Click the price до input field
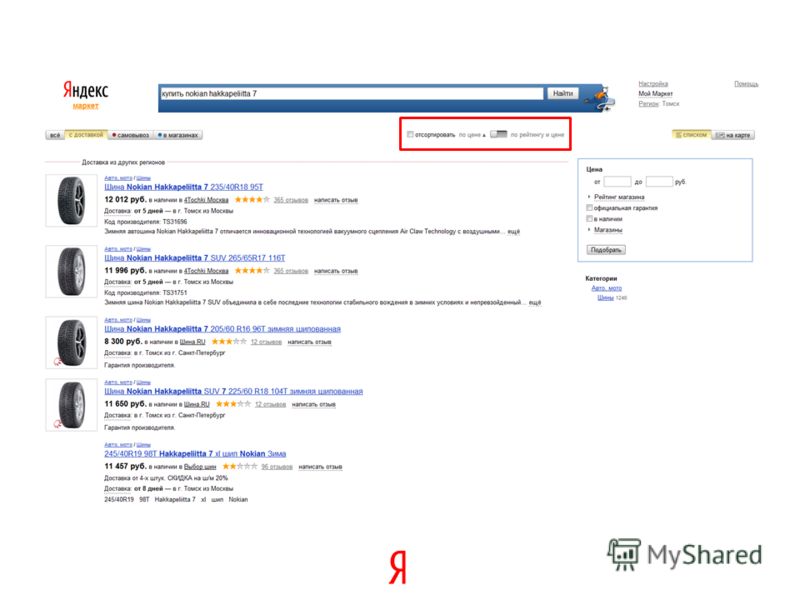 point(659,182)
